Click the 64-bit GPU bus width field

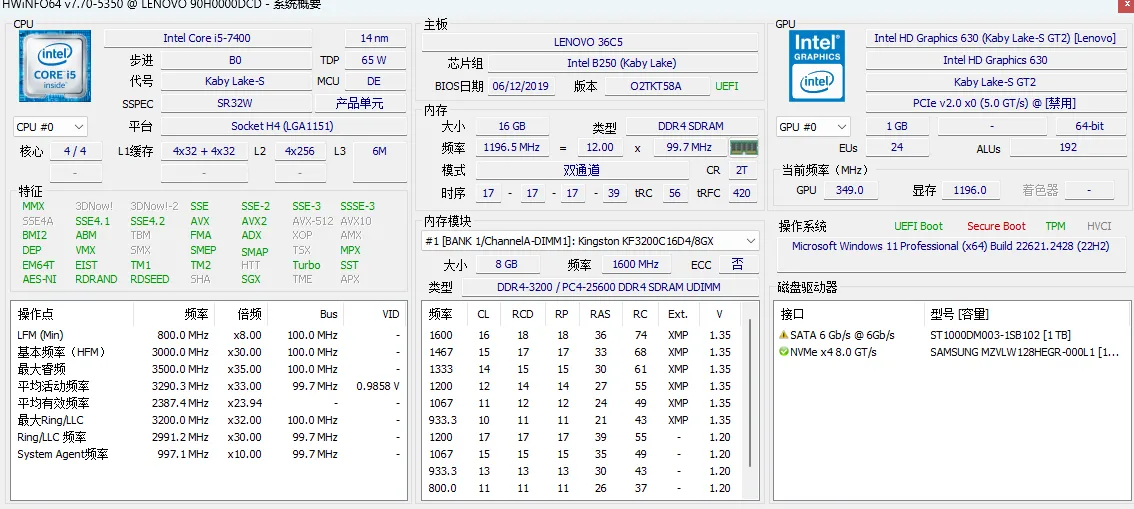click(1089, 126)
